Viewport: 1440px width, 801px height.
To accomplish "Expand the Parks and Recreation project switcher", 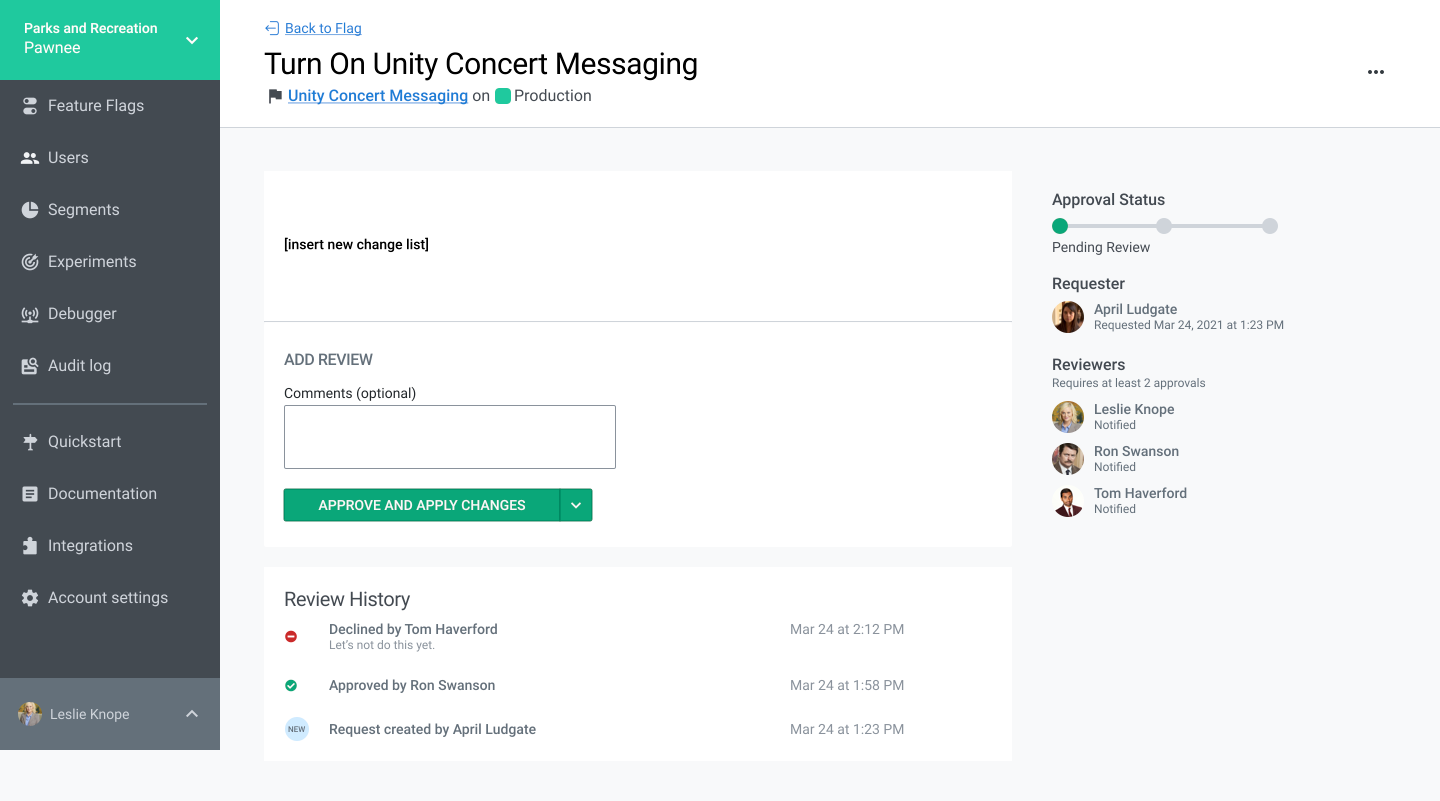I will point(110,40).
